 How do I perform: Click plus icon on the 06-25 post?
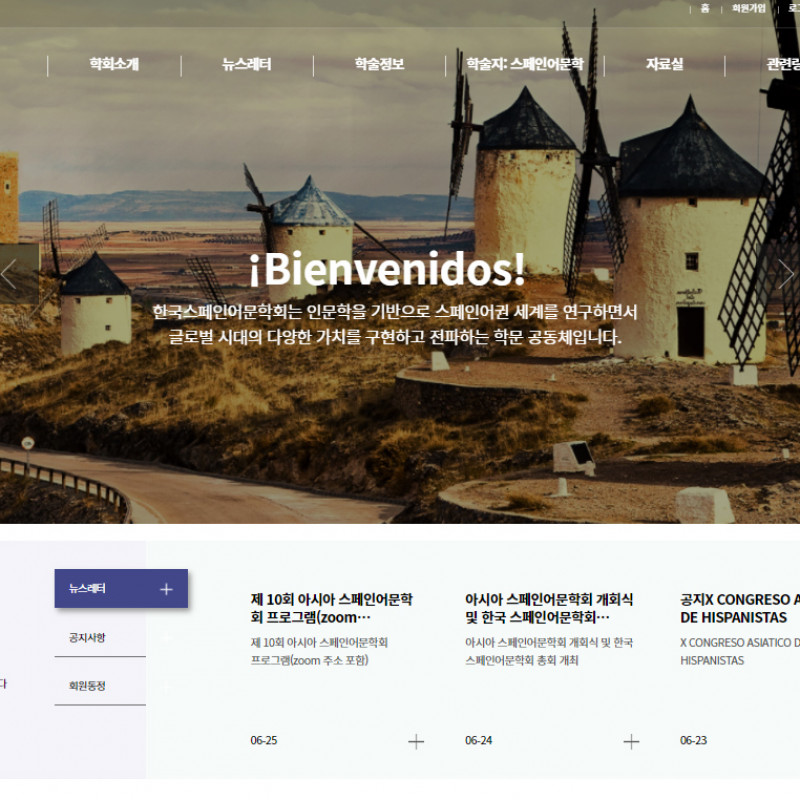point(416,741)
